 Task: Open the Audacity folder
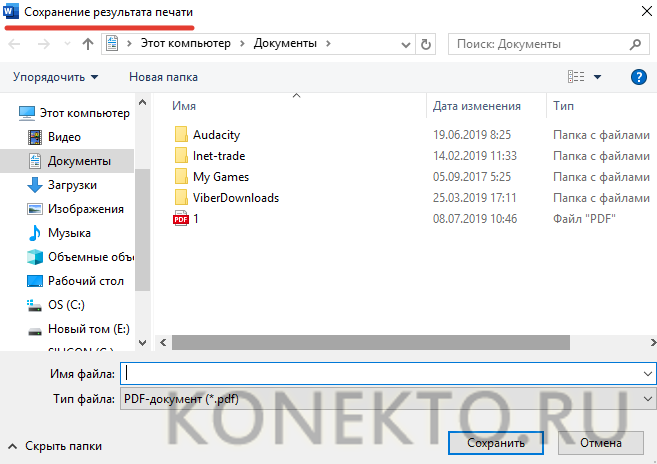pos(216,135)
